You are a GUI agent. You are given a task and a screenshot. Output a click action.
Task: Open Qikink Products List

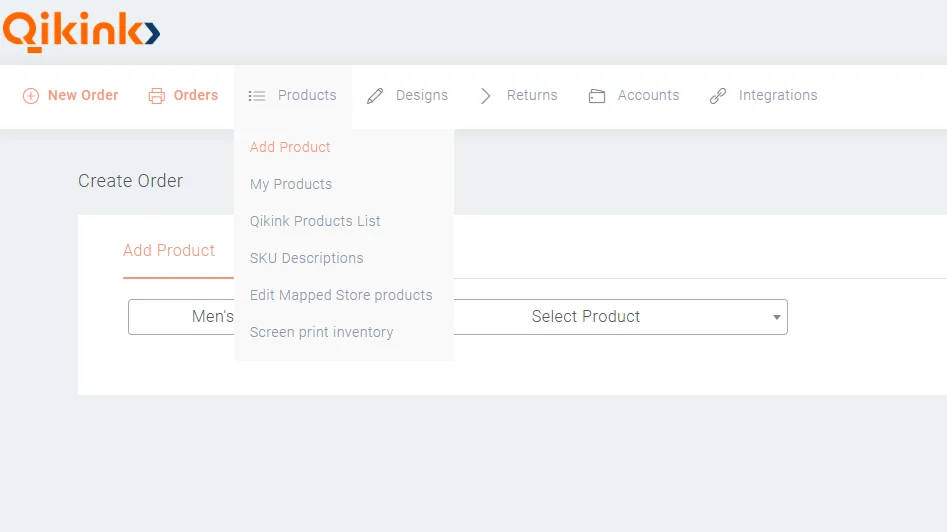click(315, 221)
